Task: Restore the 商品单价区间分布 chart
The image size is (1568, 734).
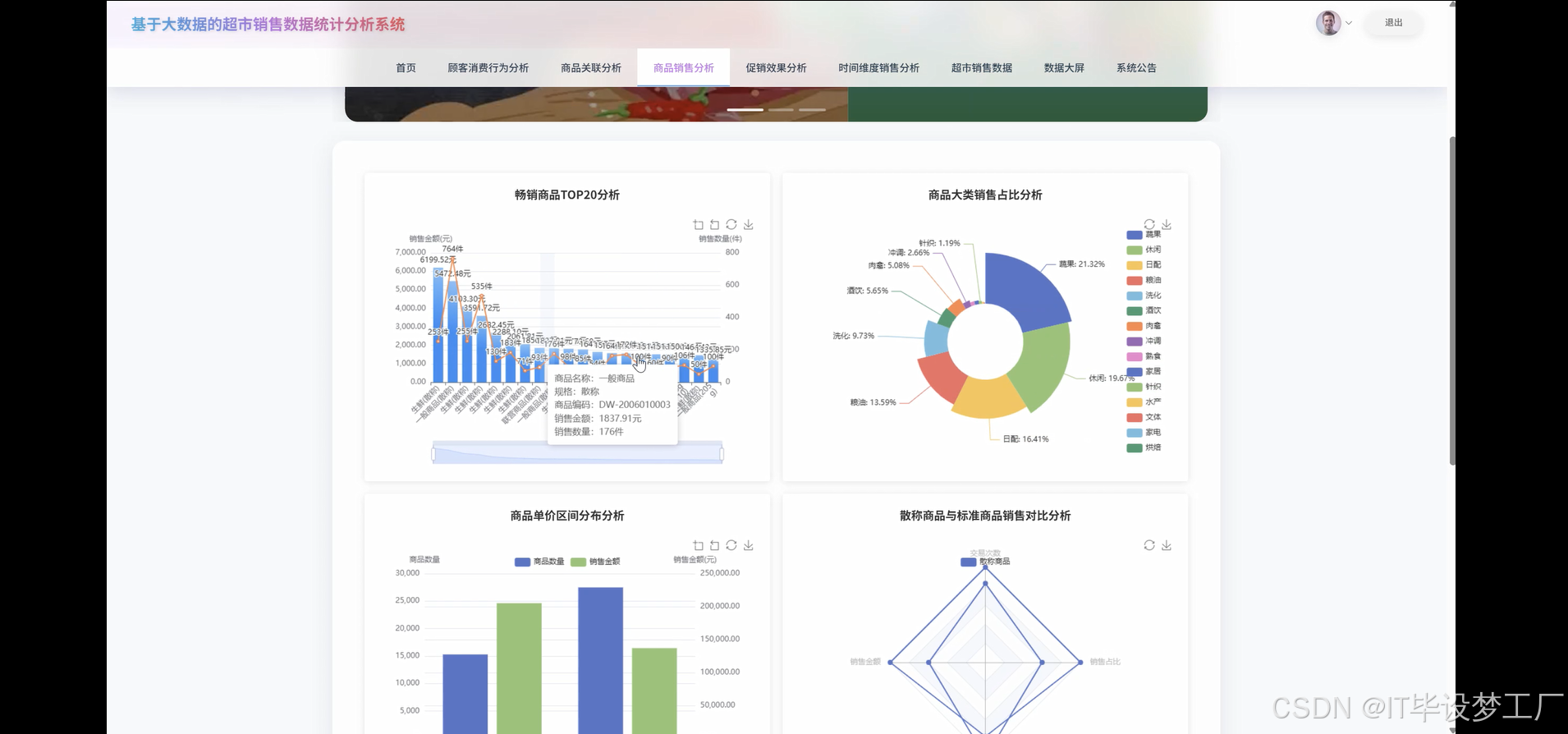Action: [x=731, y=546]
